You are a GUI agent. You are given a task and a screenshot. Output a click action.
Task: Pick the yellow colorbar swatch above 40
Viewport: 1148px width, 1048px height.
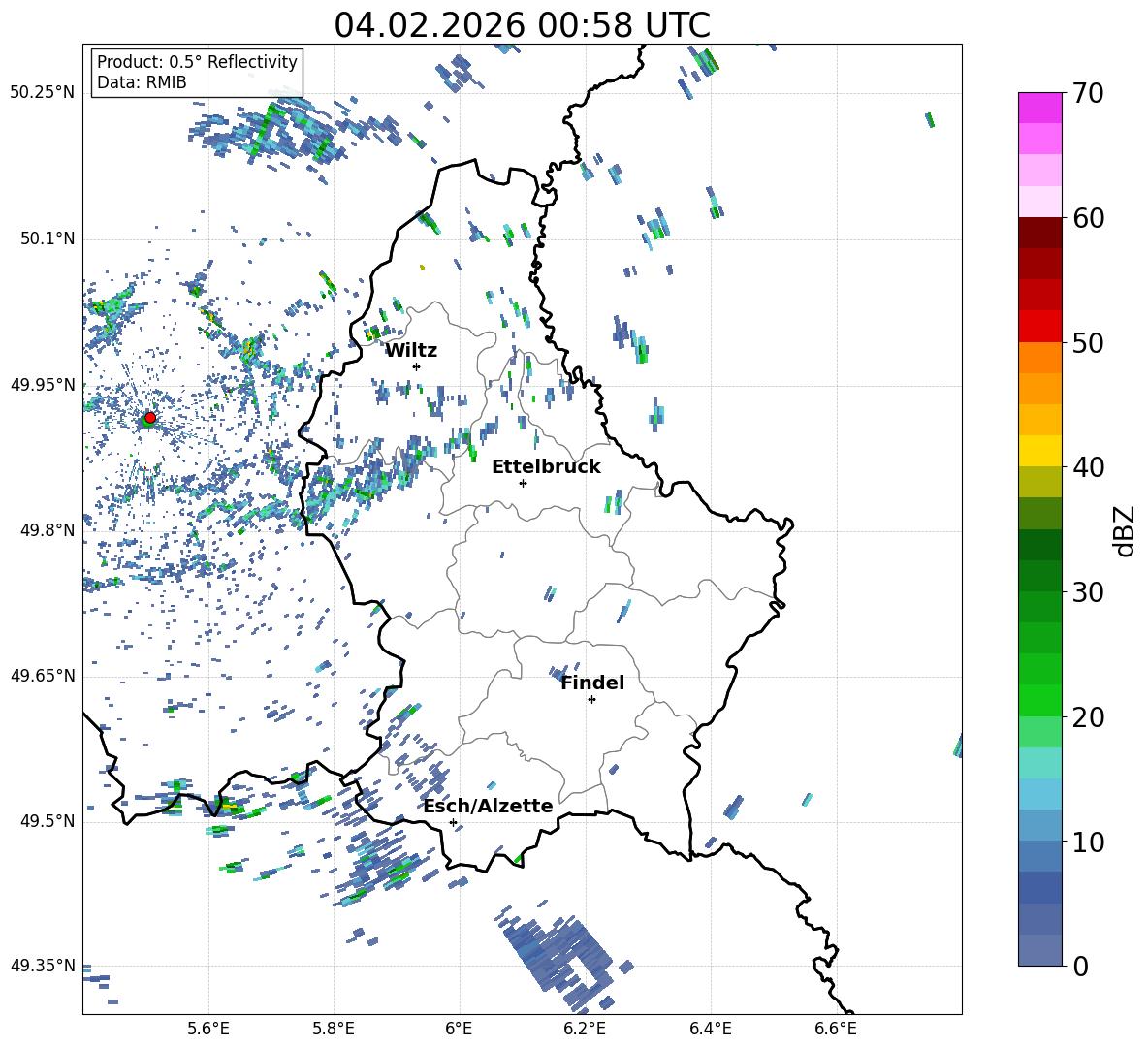(1040, 451)
